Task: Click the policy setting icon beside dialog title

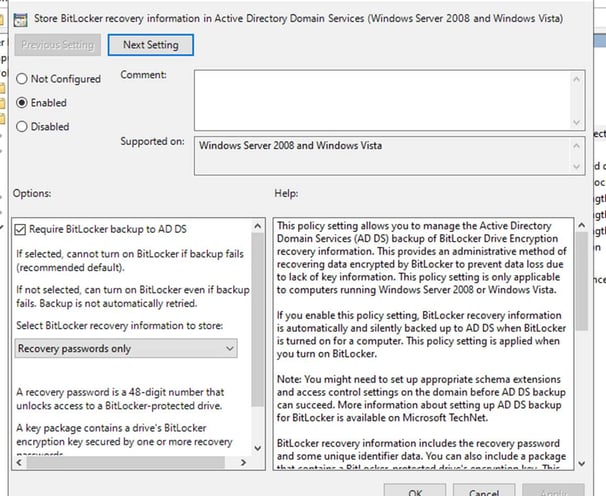Action: 20,19
